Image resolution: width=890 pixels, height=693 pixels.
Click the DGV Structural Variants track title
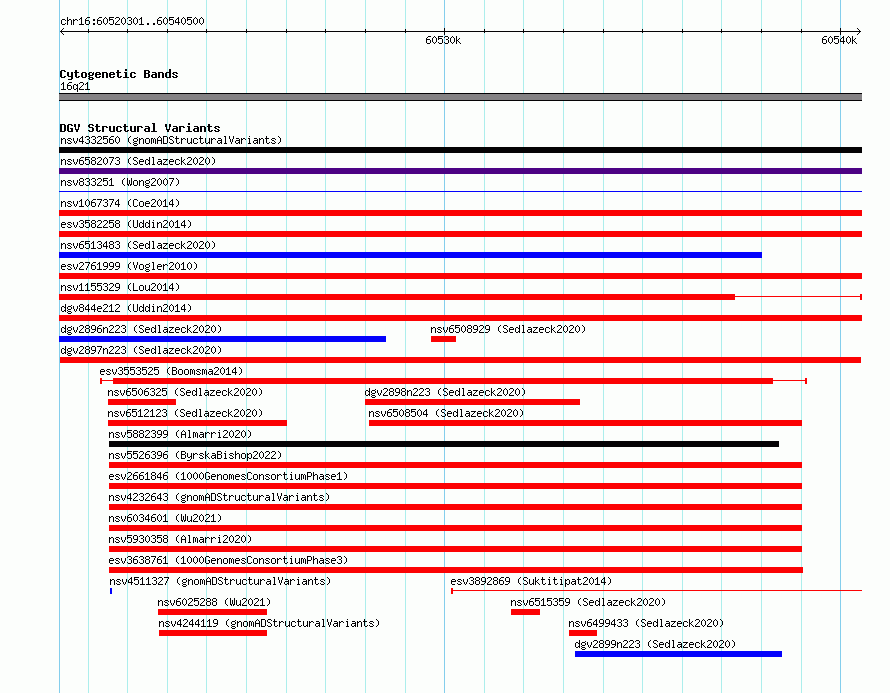click(x=140, y=128)
